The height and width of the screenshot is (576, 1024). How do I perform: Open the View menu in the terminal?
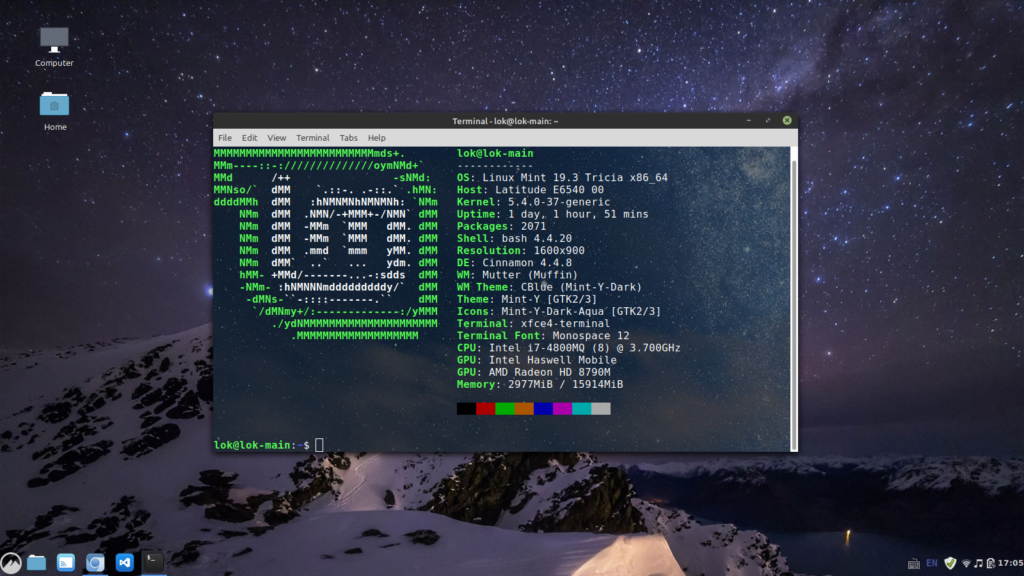(x=277, y=138)
